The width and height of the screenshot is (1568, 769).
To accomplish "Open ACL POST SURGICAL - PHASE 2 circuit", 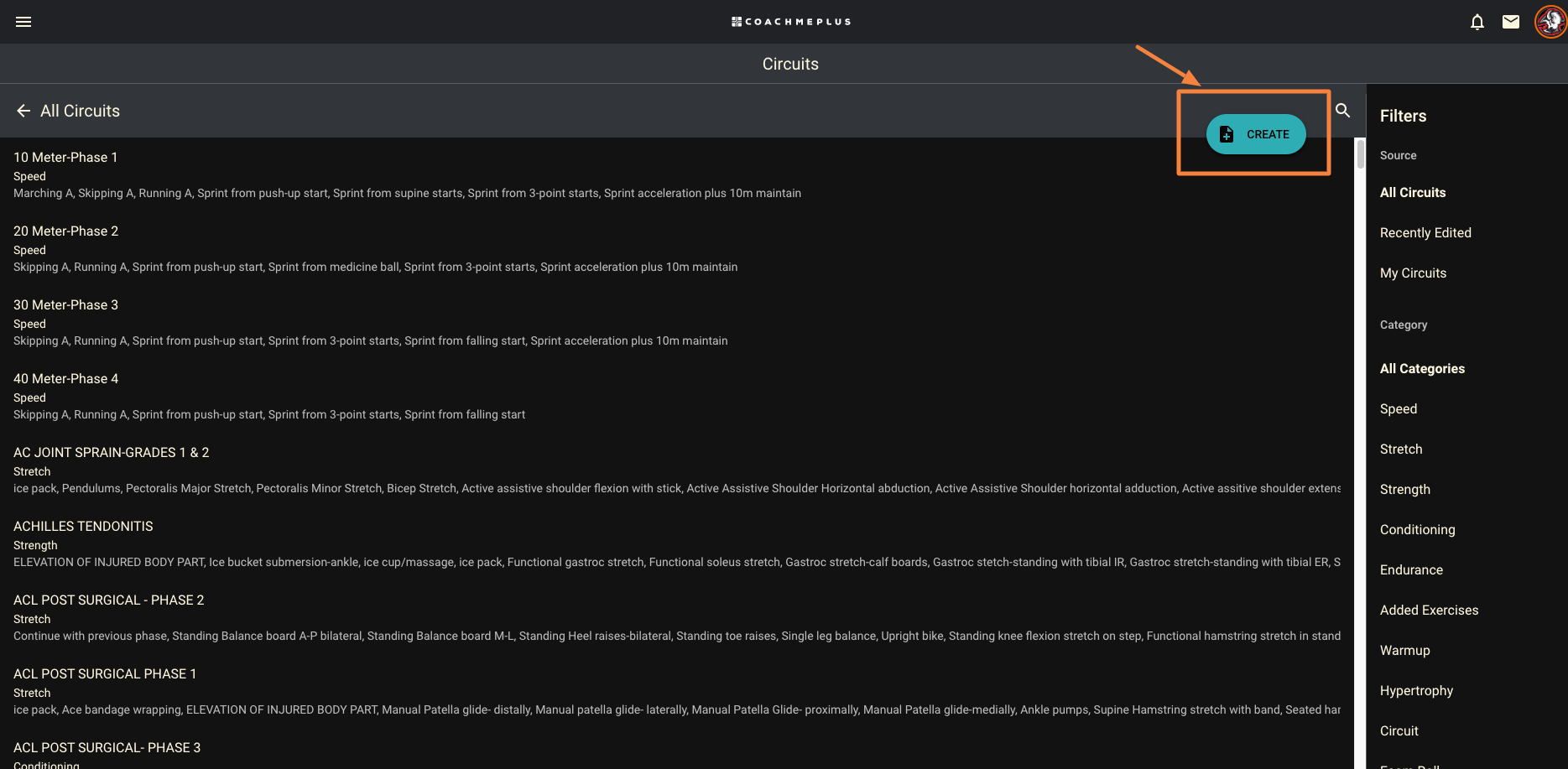I will tap(677, 617).
